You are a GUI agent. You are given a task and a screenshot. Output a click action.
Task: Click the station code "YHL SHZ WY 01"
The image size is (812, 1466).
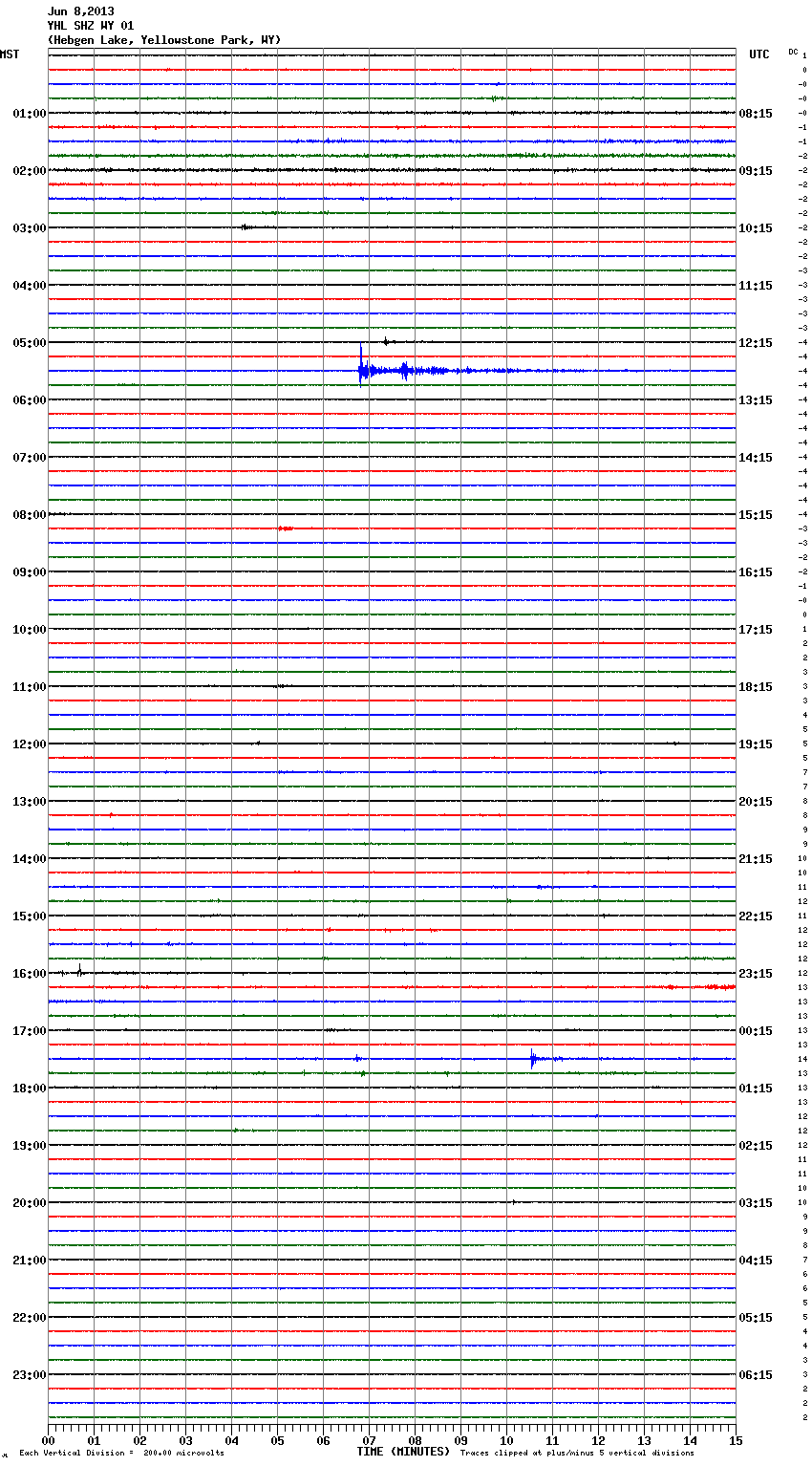tap(91, 26)
